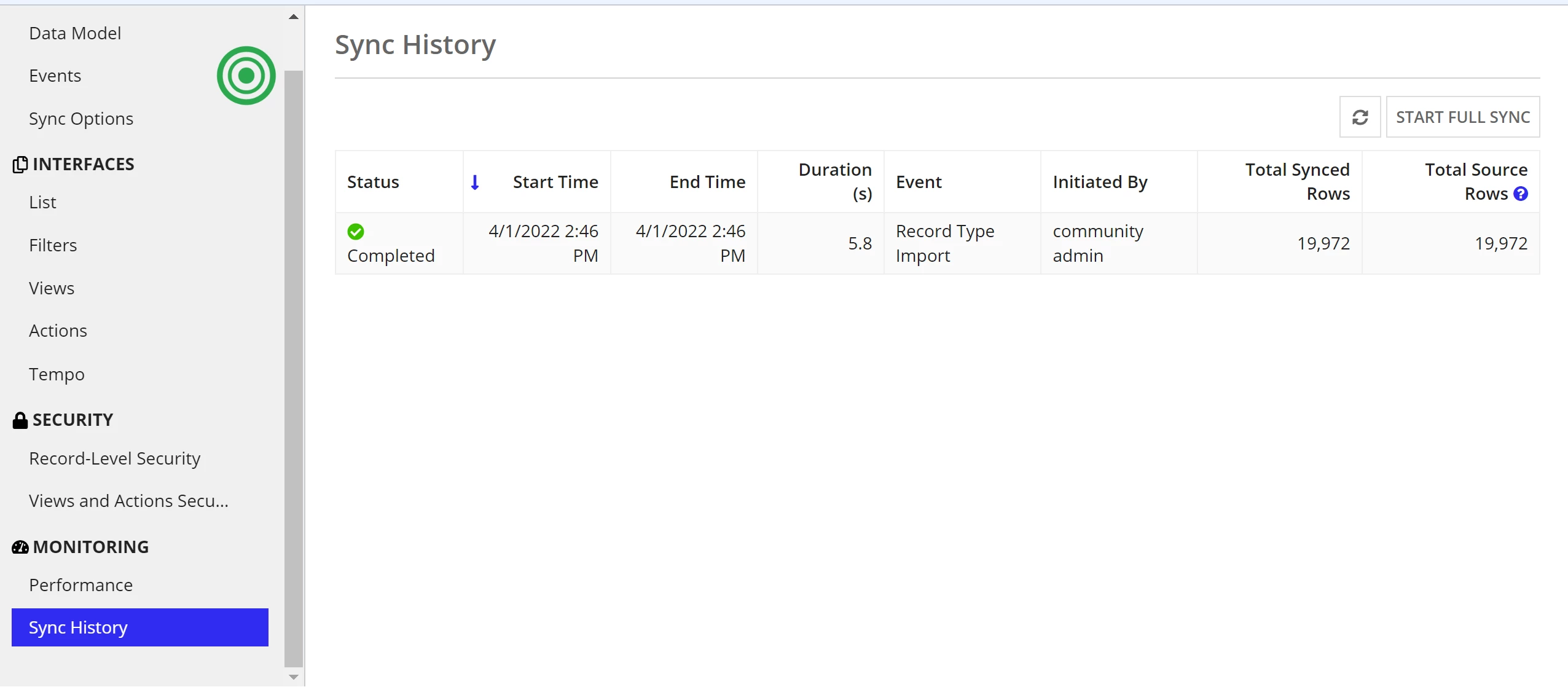Click the SECURITY section heading
Image resolution: width=1568 pixels, height=687 pixels.
[x=73, y=420]
